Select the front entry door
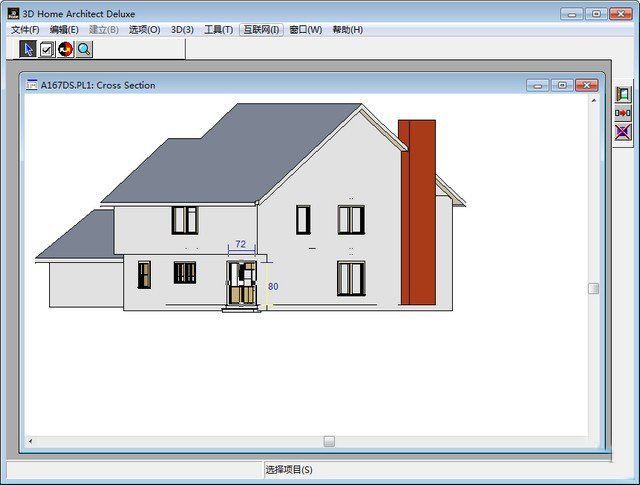640x485 pixels. point(242,283)
